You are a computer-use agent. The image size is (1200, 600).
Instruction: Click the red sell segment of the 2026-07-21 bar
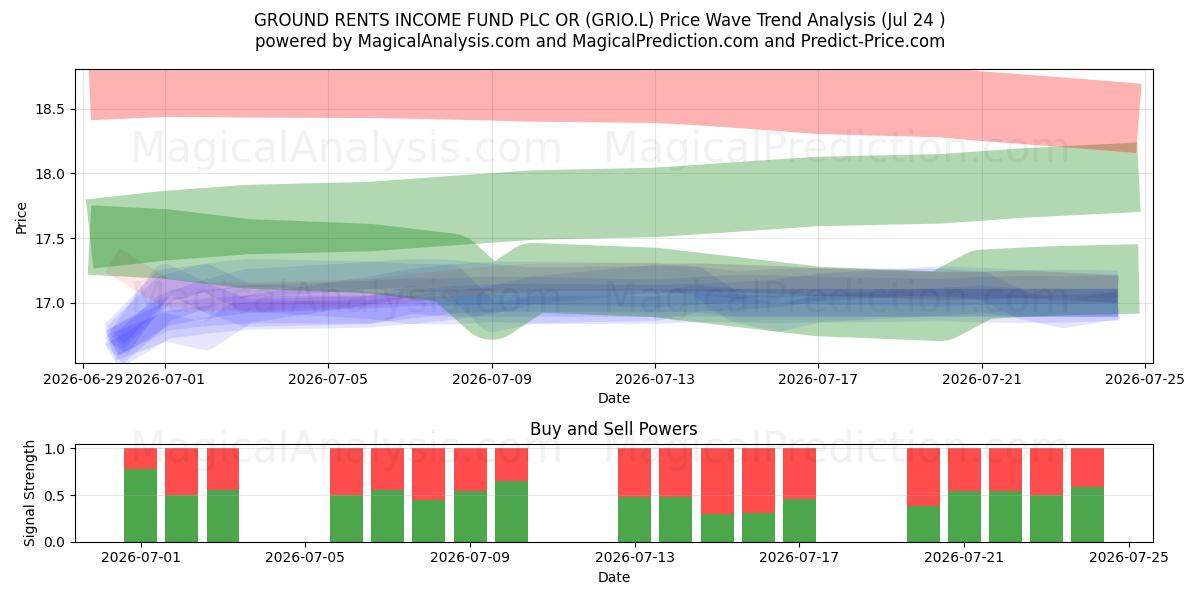[x=965, y=470]
